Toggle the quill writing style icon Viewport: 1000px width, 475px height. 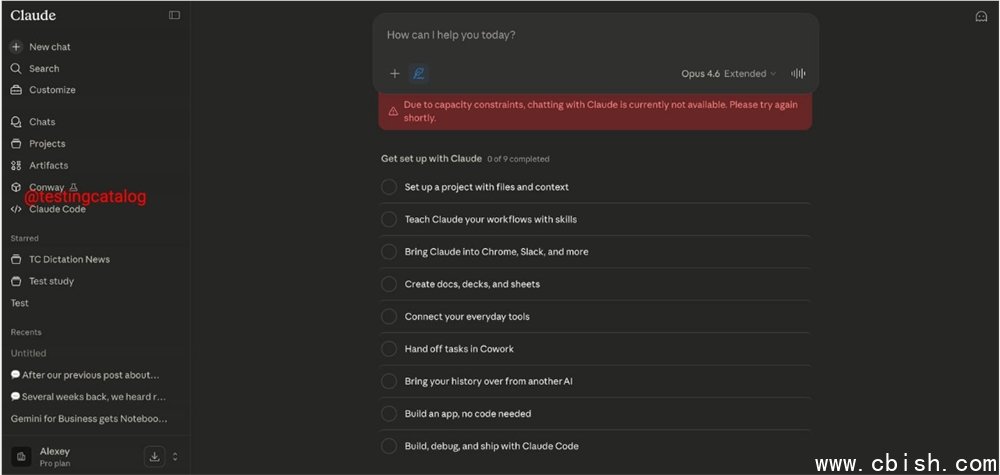(x=419, y=73)
